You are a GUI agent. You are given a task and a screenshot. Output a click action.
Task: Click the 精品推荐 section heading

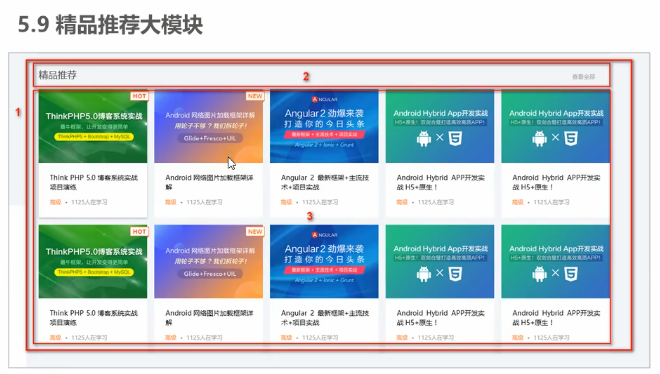(58, 75)
